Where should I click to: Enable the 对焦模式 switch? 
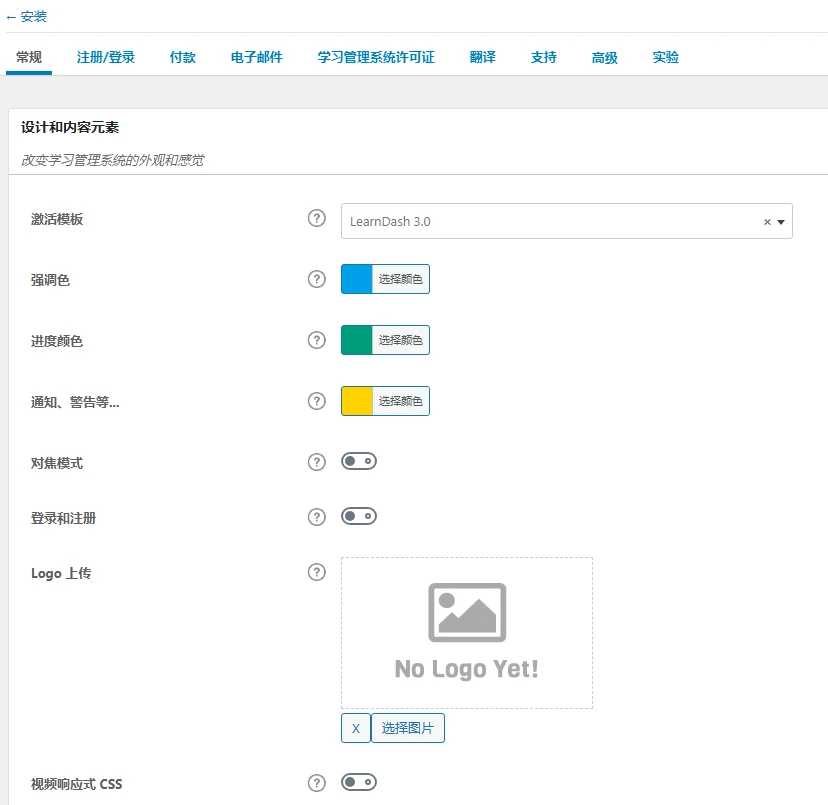click(x=358, y=462)
